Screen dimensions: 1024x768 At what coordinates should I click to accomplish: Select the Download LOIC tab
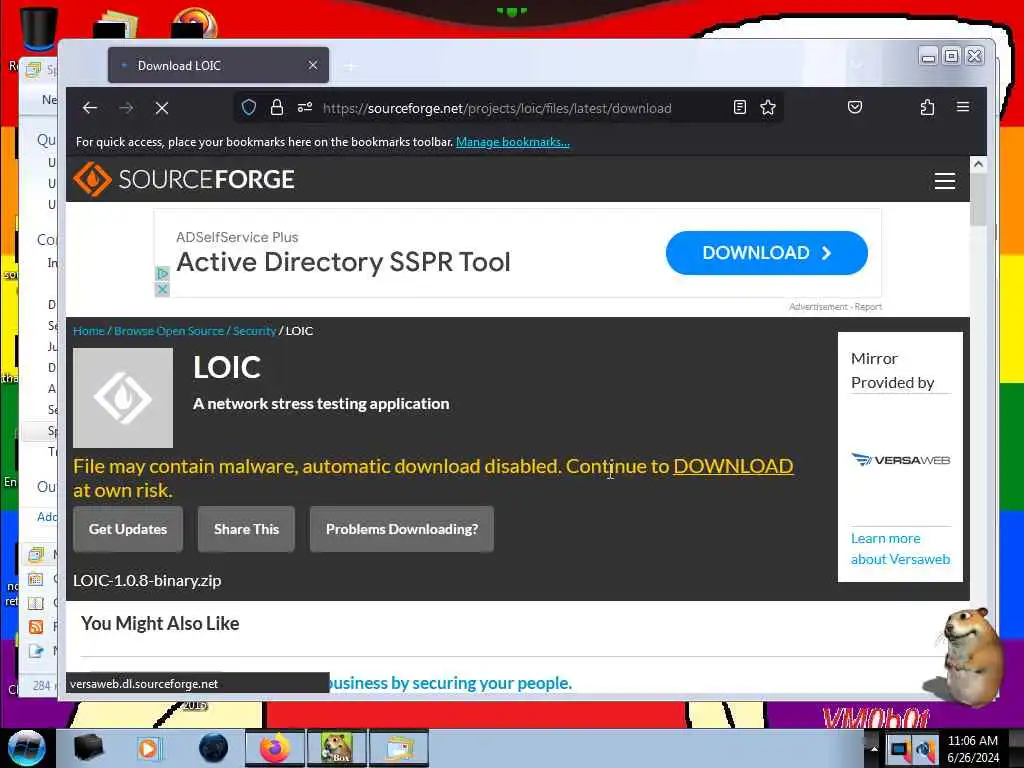218,65
